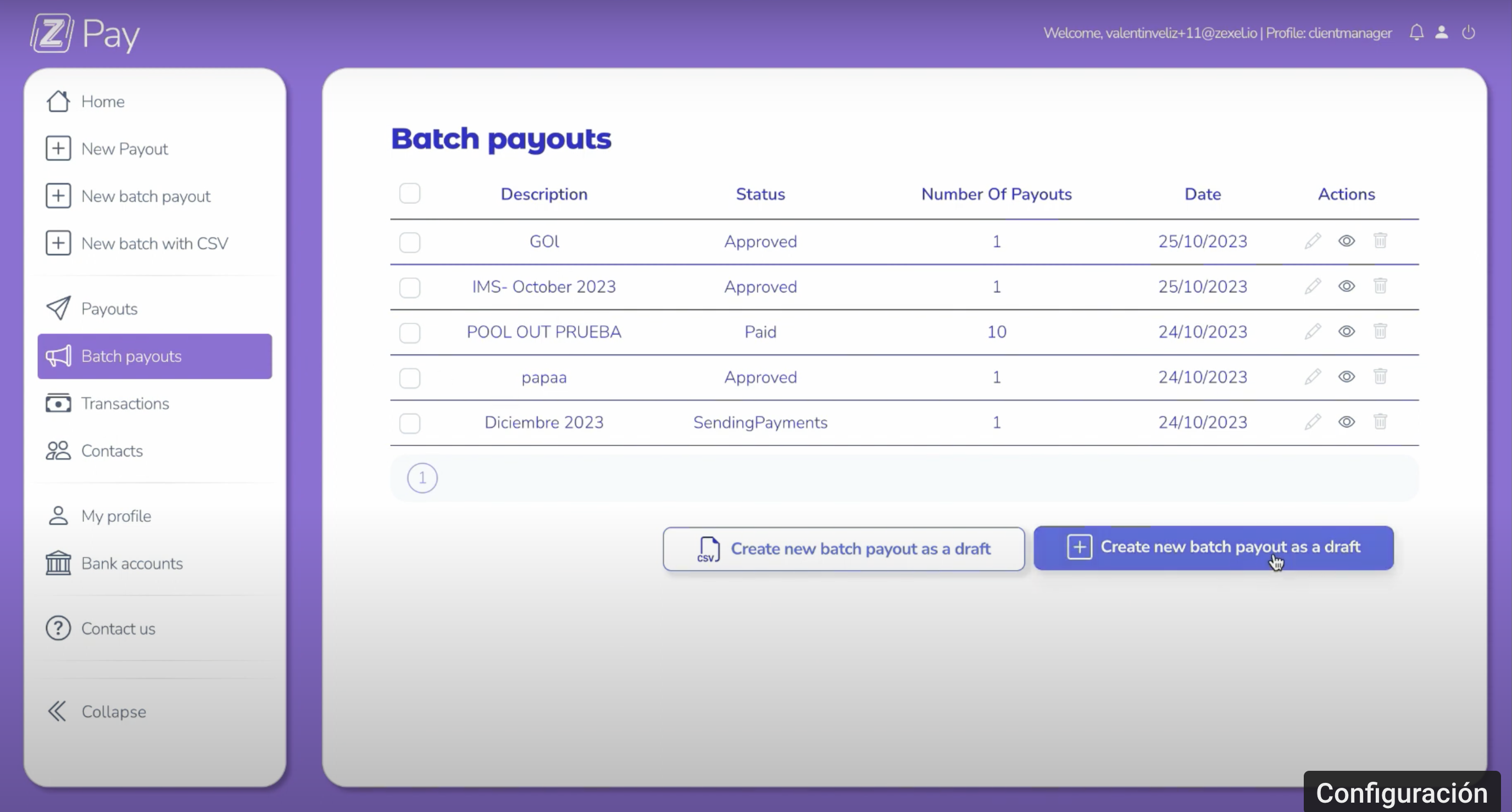
Task: Select page 1 in pagination
Action: pos(422,478)
